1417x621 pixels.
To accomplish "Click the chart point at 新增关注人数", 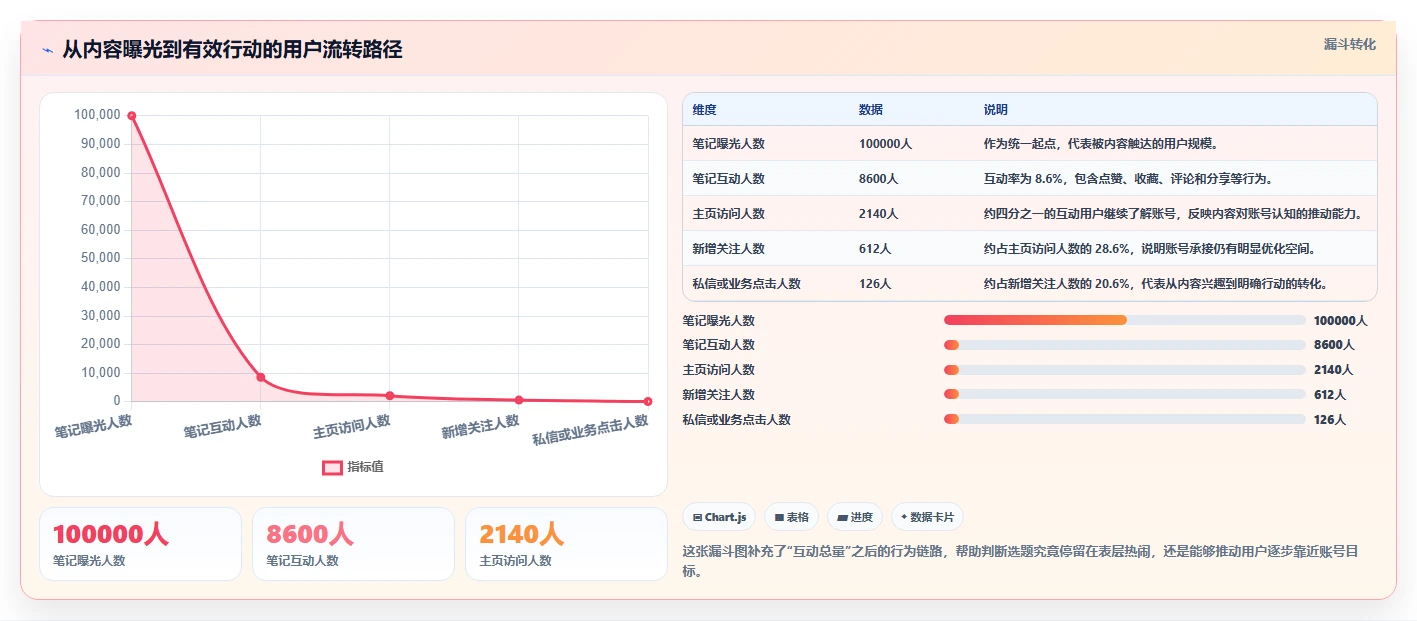I will [519, 400].
